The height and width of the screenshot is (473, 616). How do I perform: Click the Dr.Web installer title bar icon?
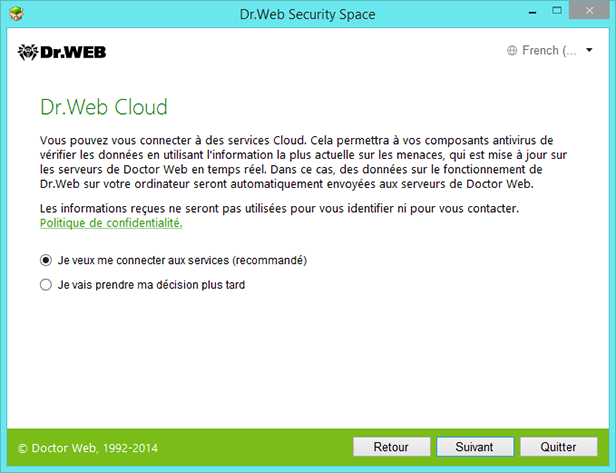16,14
